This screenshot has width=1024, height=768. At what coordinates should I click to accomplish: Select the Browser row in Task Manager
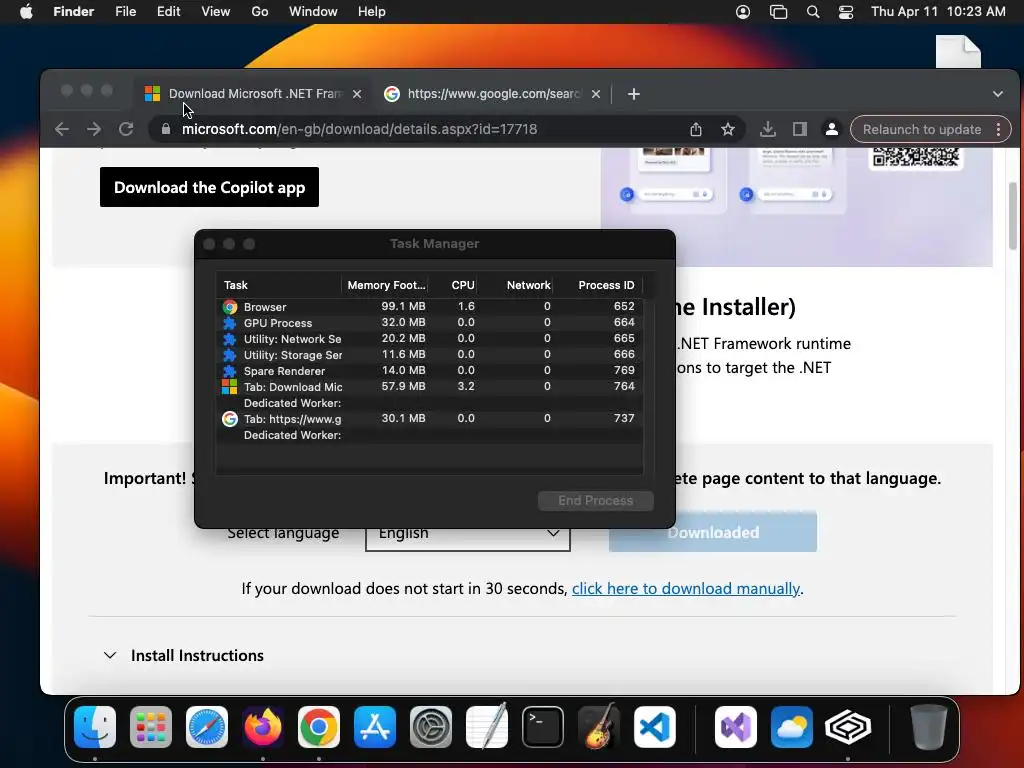[430, 306]
